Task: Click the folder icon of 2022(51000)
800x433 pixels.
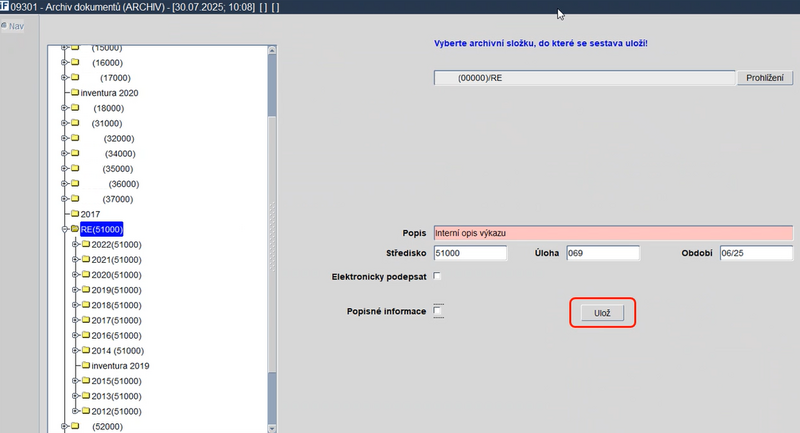Action: pyautogui.click(x=86, y=244)
